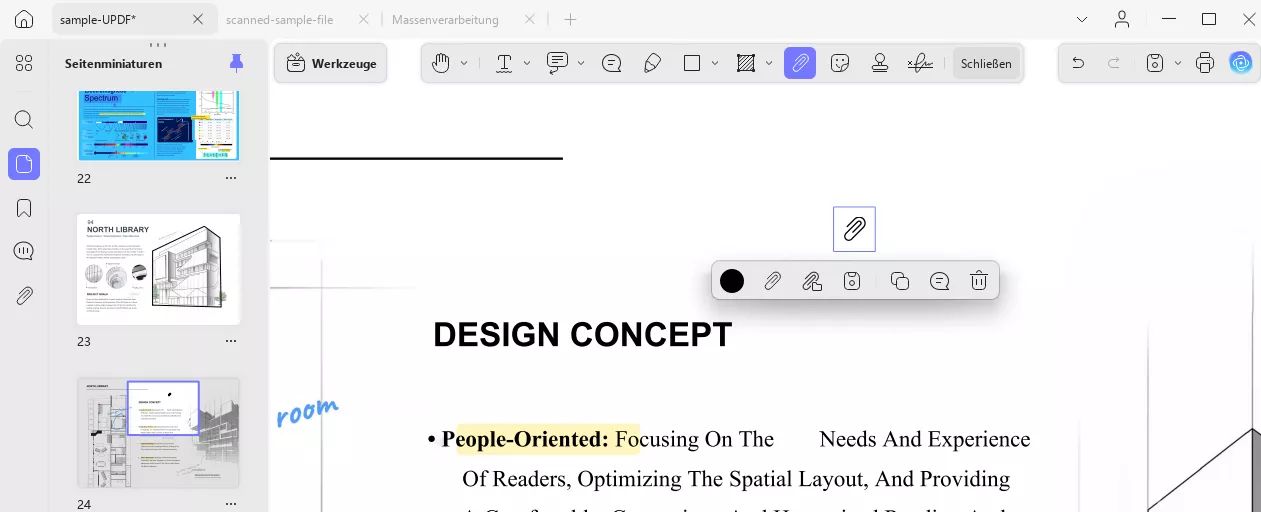1261x512 pixels.
Task: Click the Seitenminiaturen panel title
Action: 113,63
